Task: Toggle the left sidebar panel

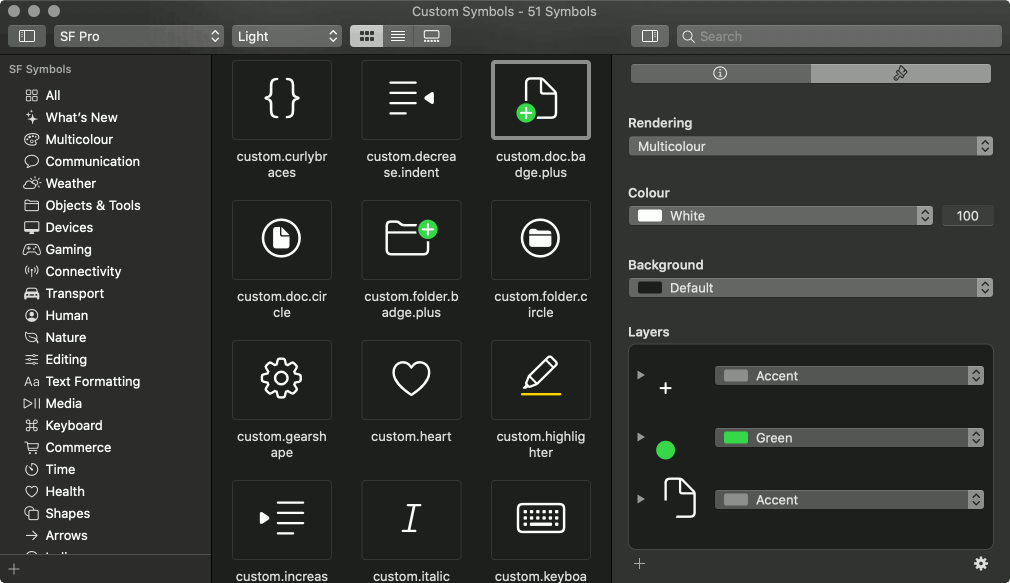Action: coord(26,35)
